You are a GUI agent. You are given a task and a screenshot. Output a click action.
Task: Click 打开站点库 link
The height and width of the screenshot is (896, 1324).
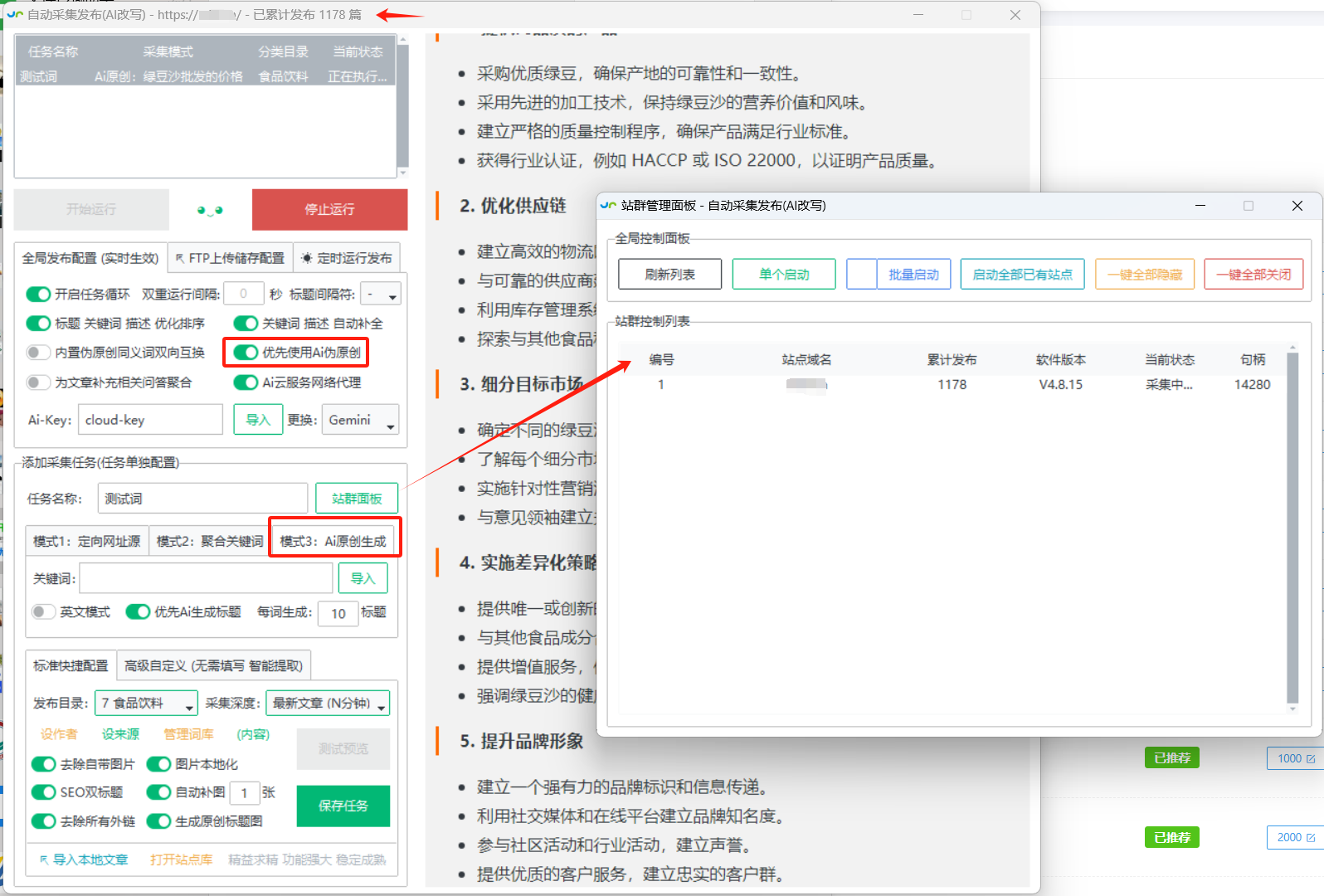tap(181, 859)
